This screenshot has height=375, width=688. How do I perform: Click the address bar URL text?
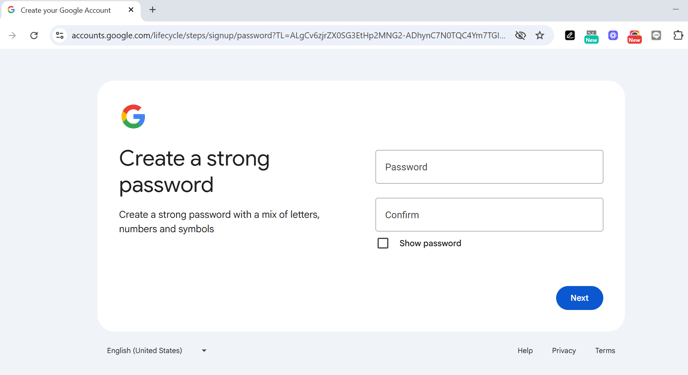288,36
